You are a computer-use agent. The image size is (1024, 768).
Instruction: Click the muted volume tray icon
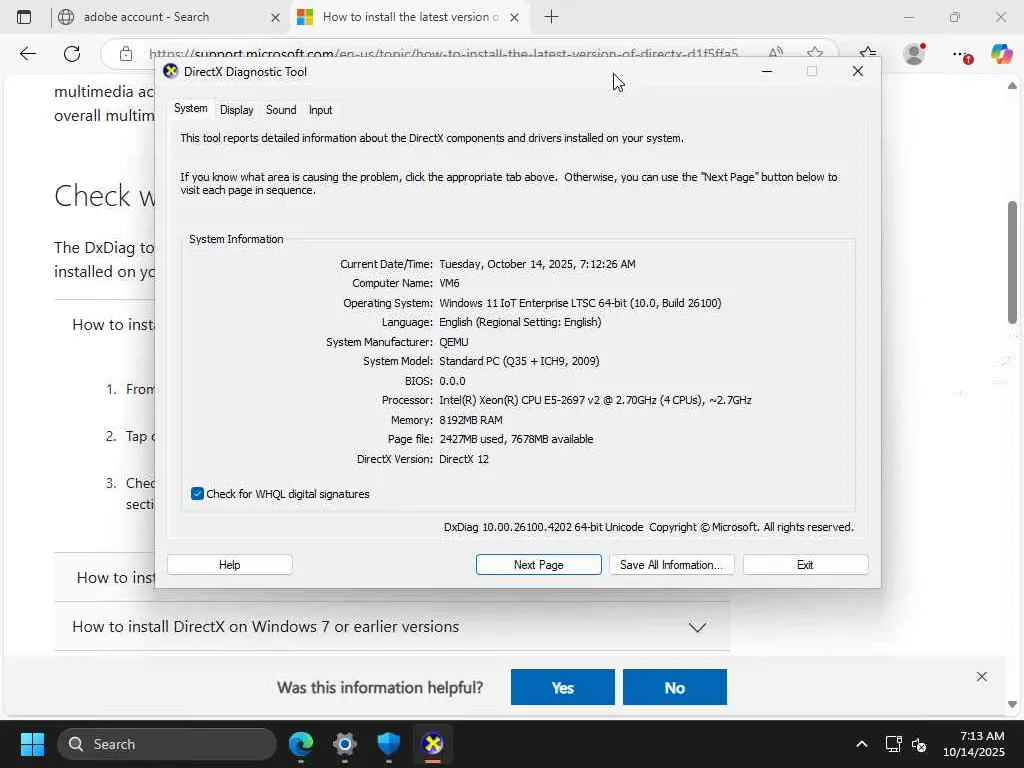pos(919,744)
